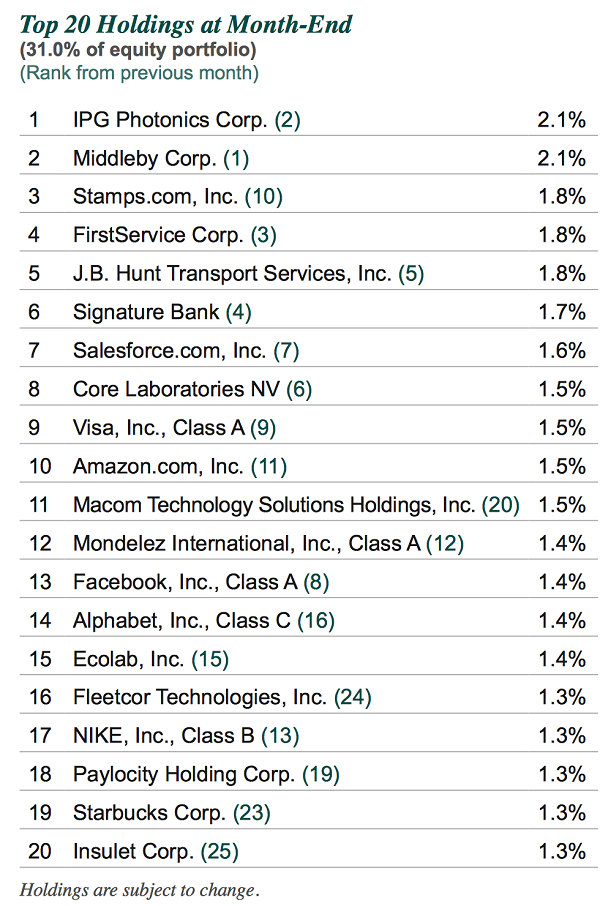
Task: Click the Signature Bank holding
Action: coord(146,312)
